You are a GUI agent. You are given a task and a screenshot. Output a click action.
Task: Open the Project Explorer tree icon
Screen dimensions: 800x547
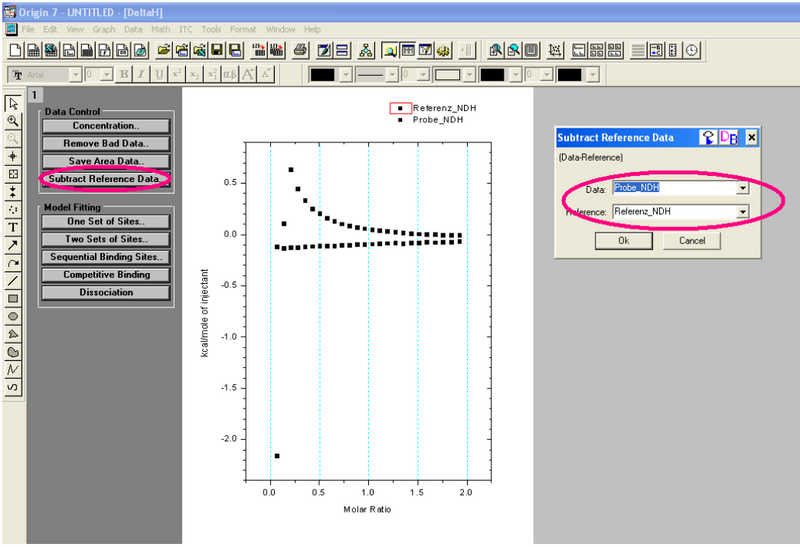pyautogui.click(x=366, y=50)
